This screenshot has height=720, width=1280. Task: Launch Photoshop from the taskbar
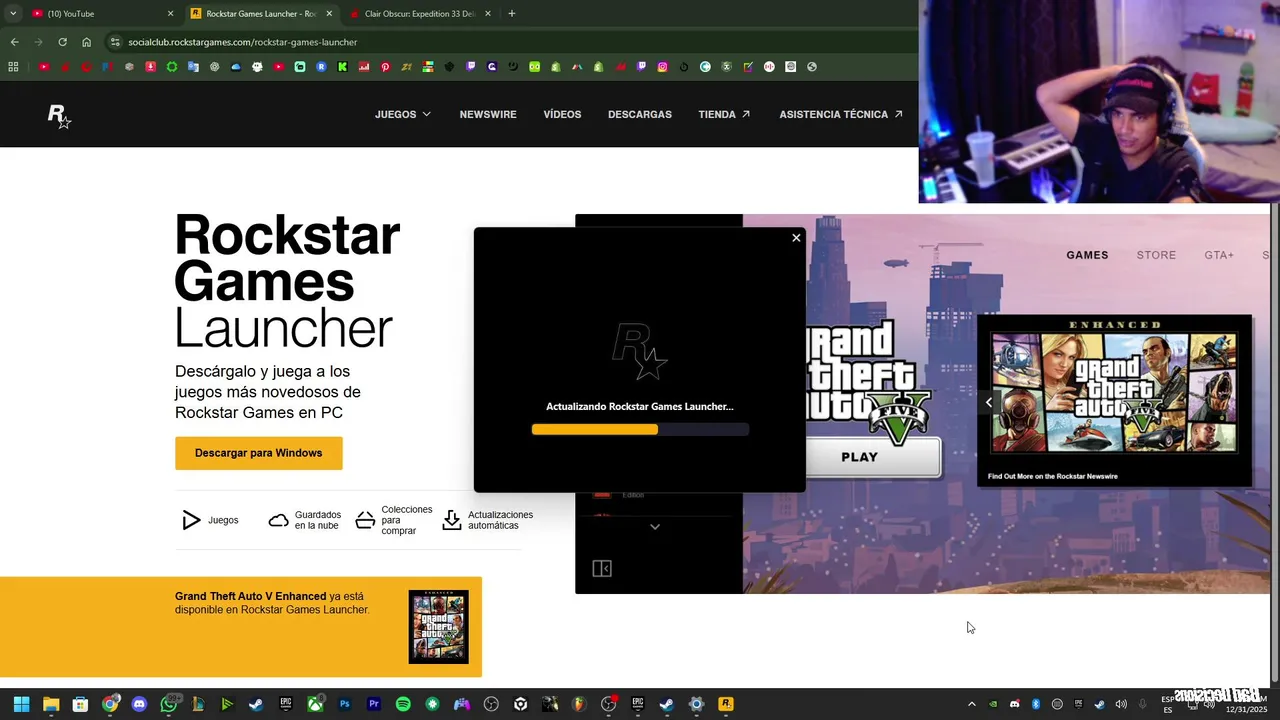click(x=345, y=704)
